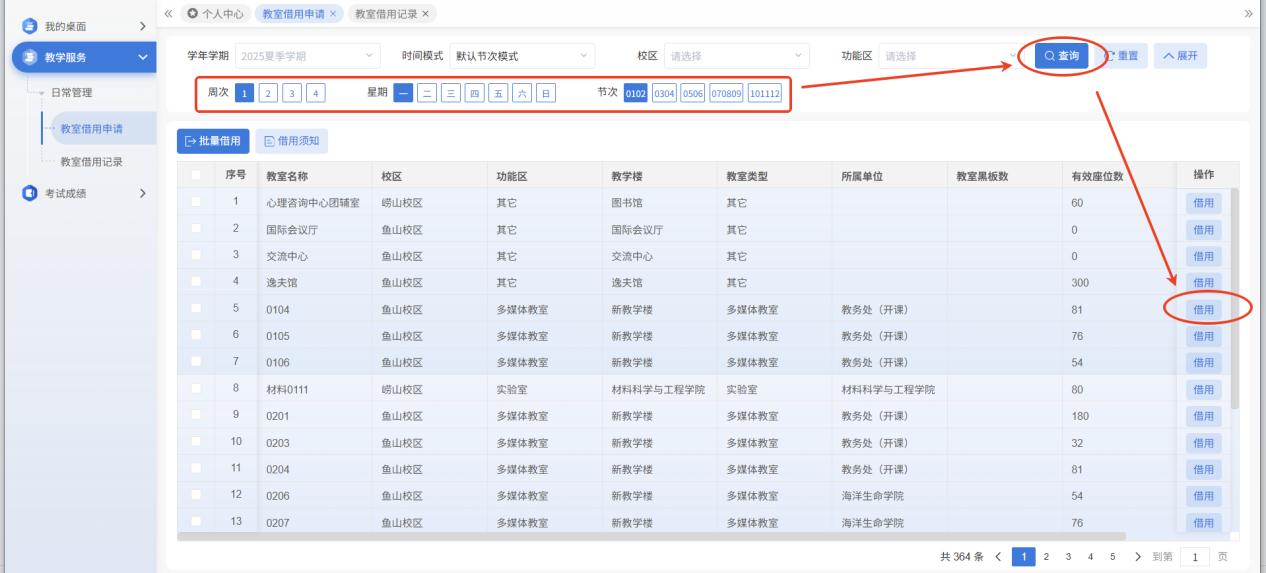Click the blue 查询 search button
Image resolution: width=1266 pixels, height=573 pixels.
[x=1061, y=56]
